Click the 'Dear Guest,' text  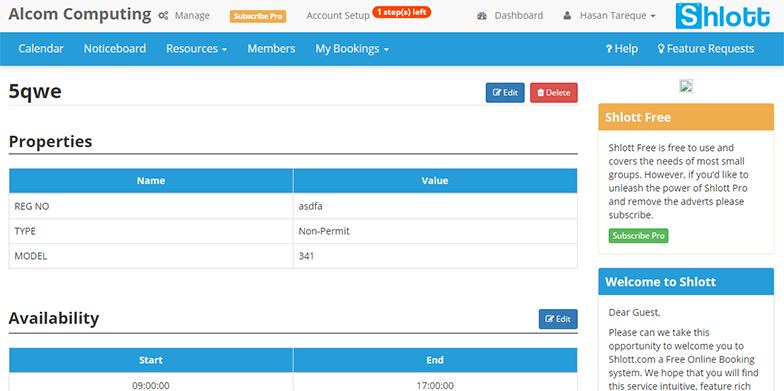click(x=634, y=312)
